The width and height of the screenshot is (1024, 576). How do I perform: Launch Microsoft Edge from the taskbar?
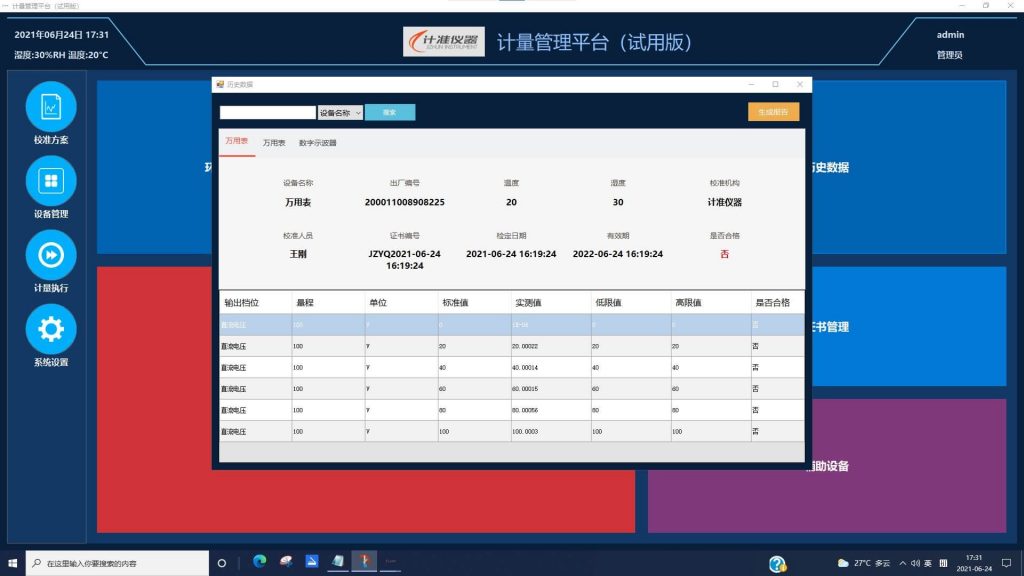(x=260, y=562)
